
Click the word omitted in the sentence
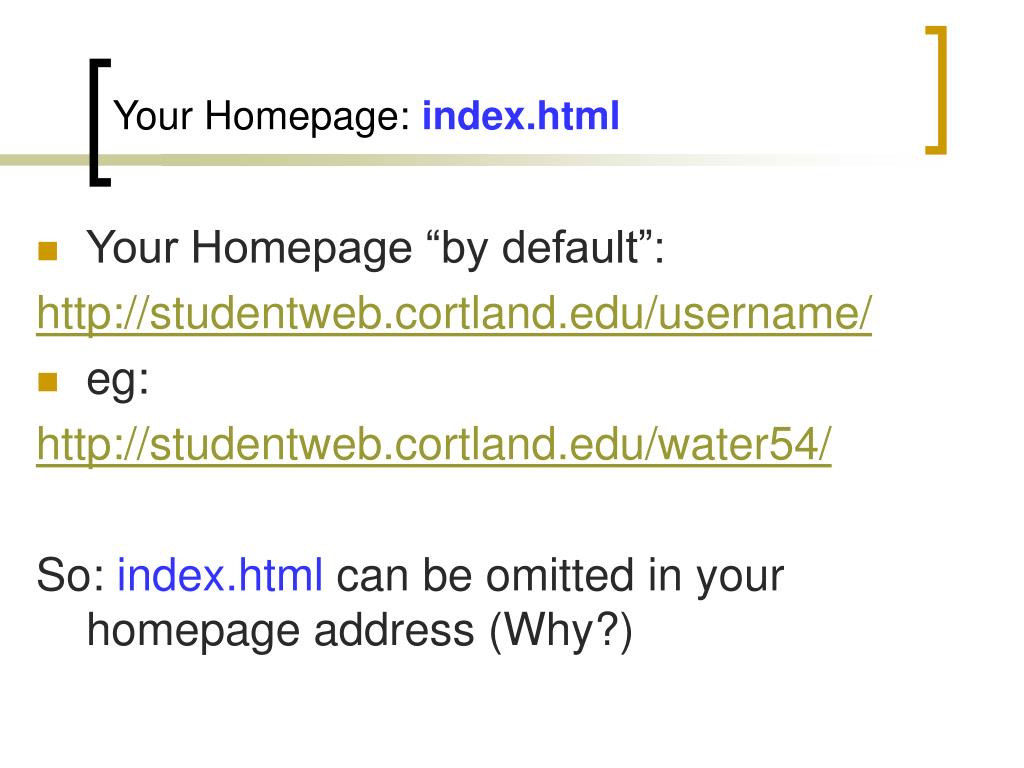(x=560, y=575)
